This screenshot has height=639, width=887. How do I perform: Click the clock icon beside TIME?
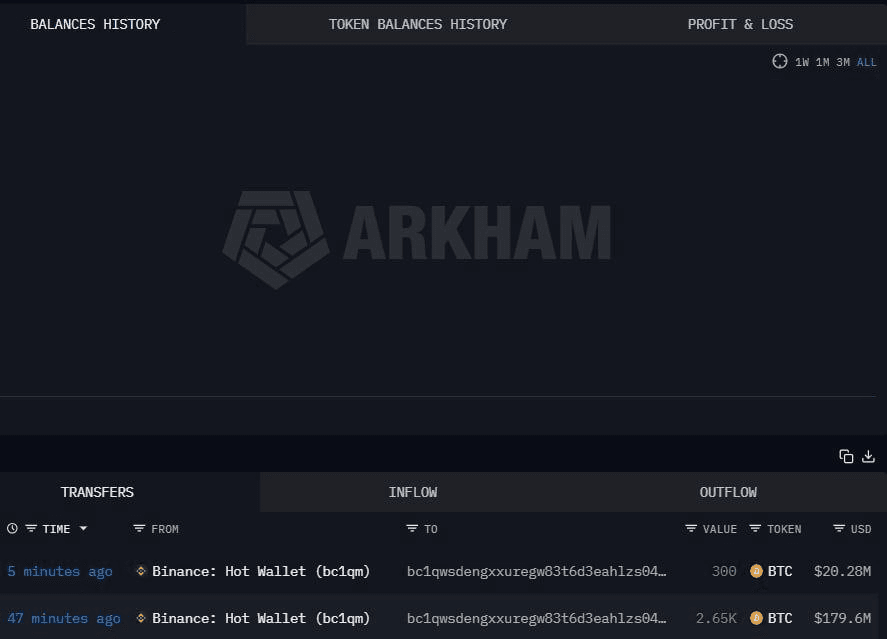(12, 529)
